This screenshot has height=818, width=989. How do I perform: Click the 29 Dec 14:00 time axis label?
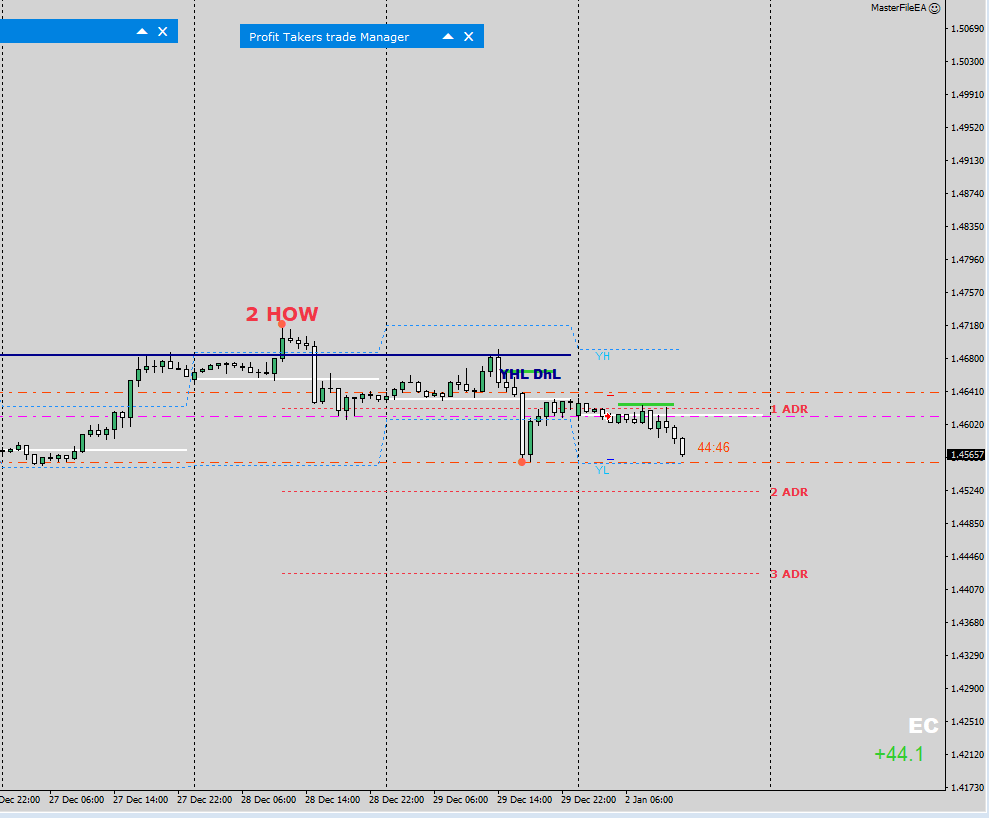[524, 800]
